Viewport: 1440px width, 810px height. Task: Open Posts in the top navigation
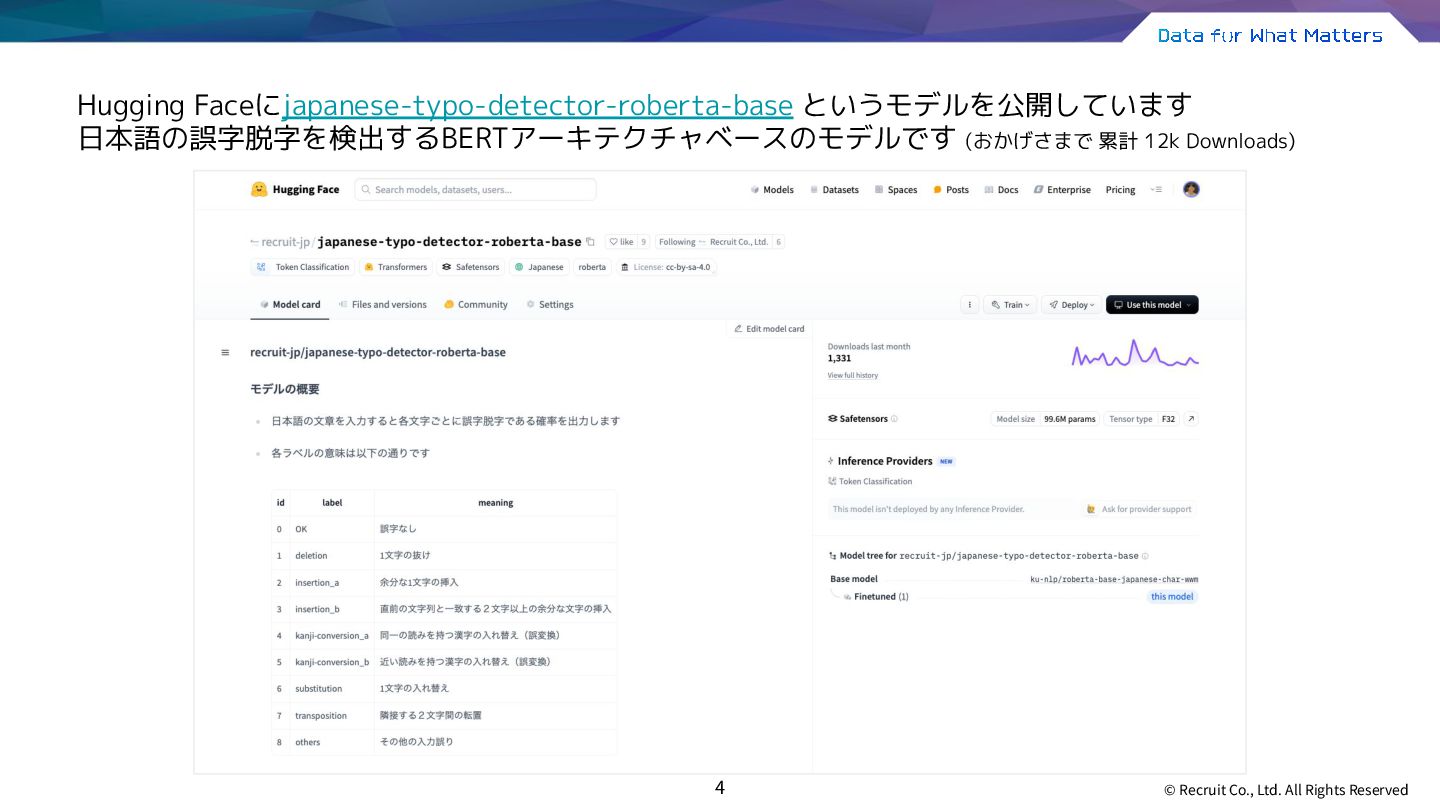[x=951, y=190]
